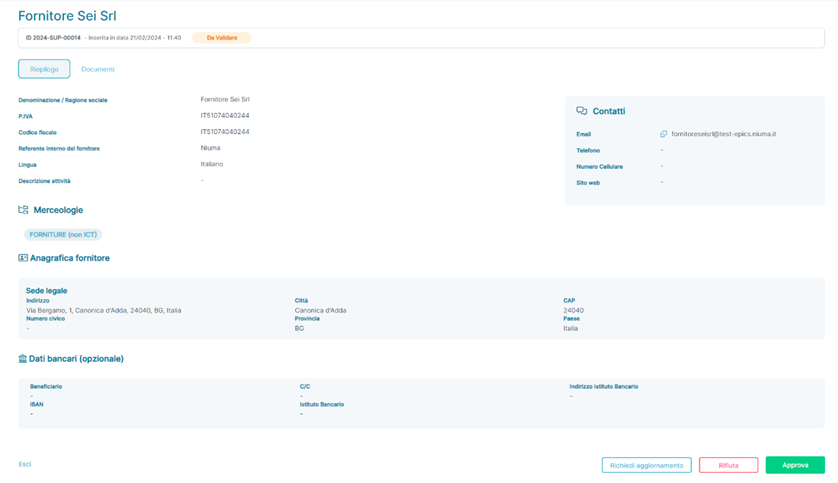The height and width of the screenshot is (483, 838).
Task: Click the Città value Canonica d'Adda
Action: click(x=320, y=310)
